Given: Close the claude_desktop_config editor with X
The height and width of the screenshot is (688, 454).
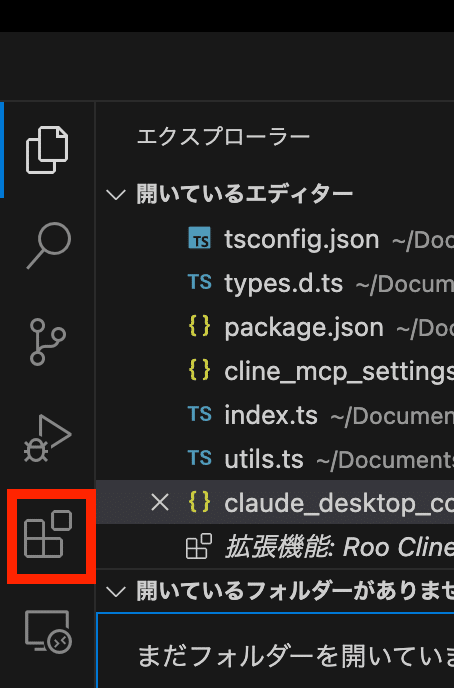Looking at the screenshot, I should click(160, 502).
